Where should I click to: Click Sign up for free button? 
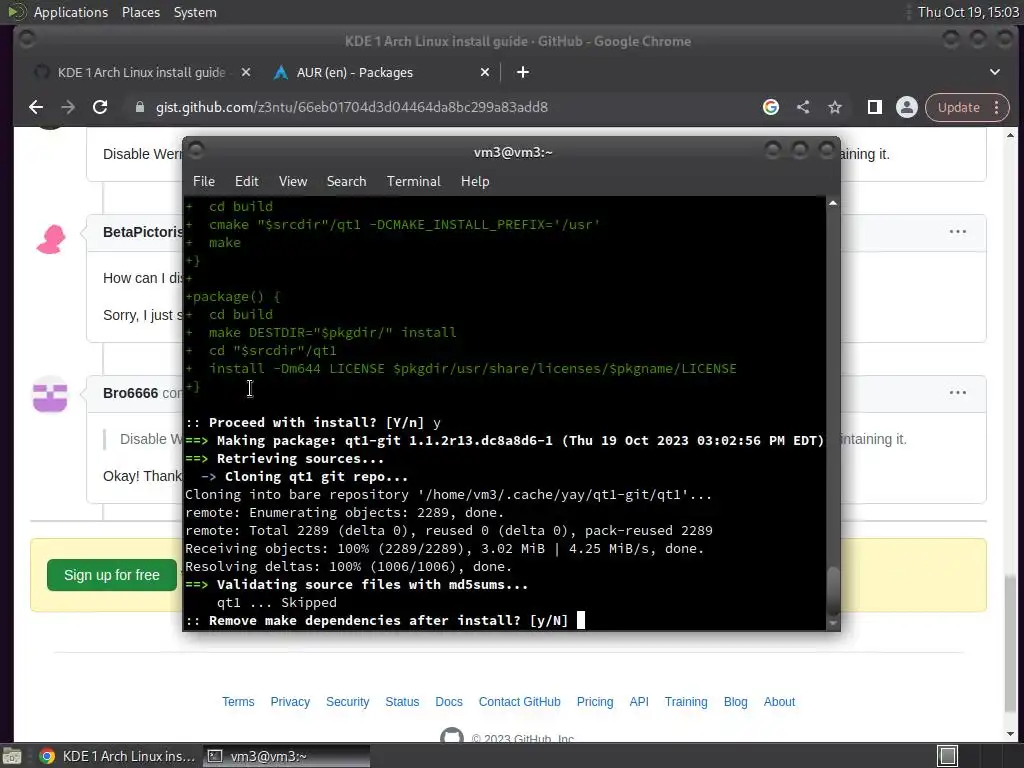112,575
